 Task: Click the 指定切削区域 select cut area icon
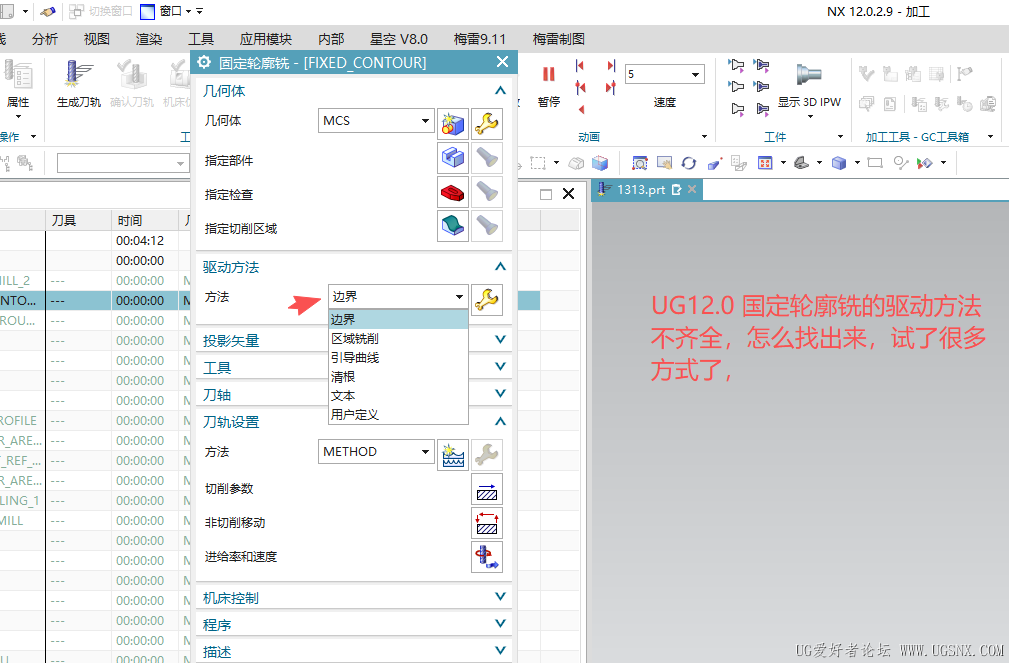click(x=452, y=226)
